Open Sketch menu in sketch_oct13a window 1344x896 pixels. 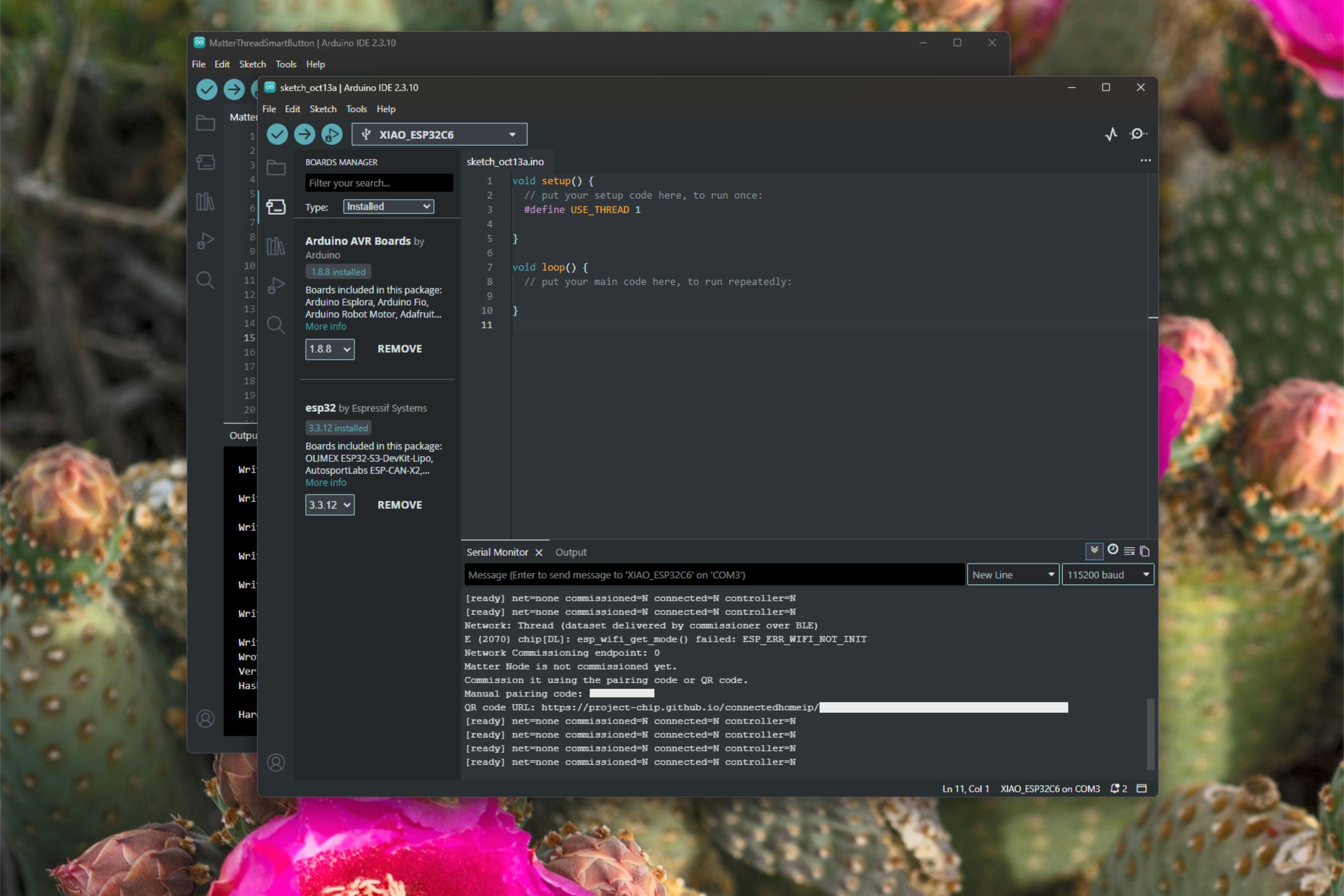coord(323,109)
